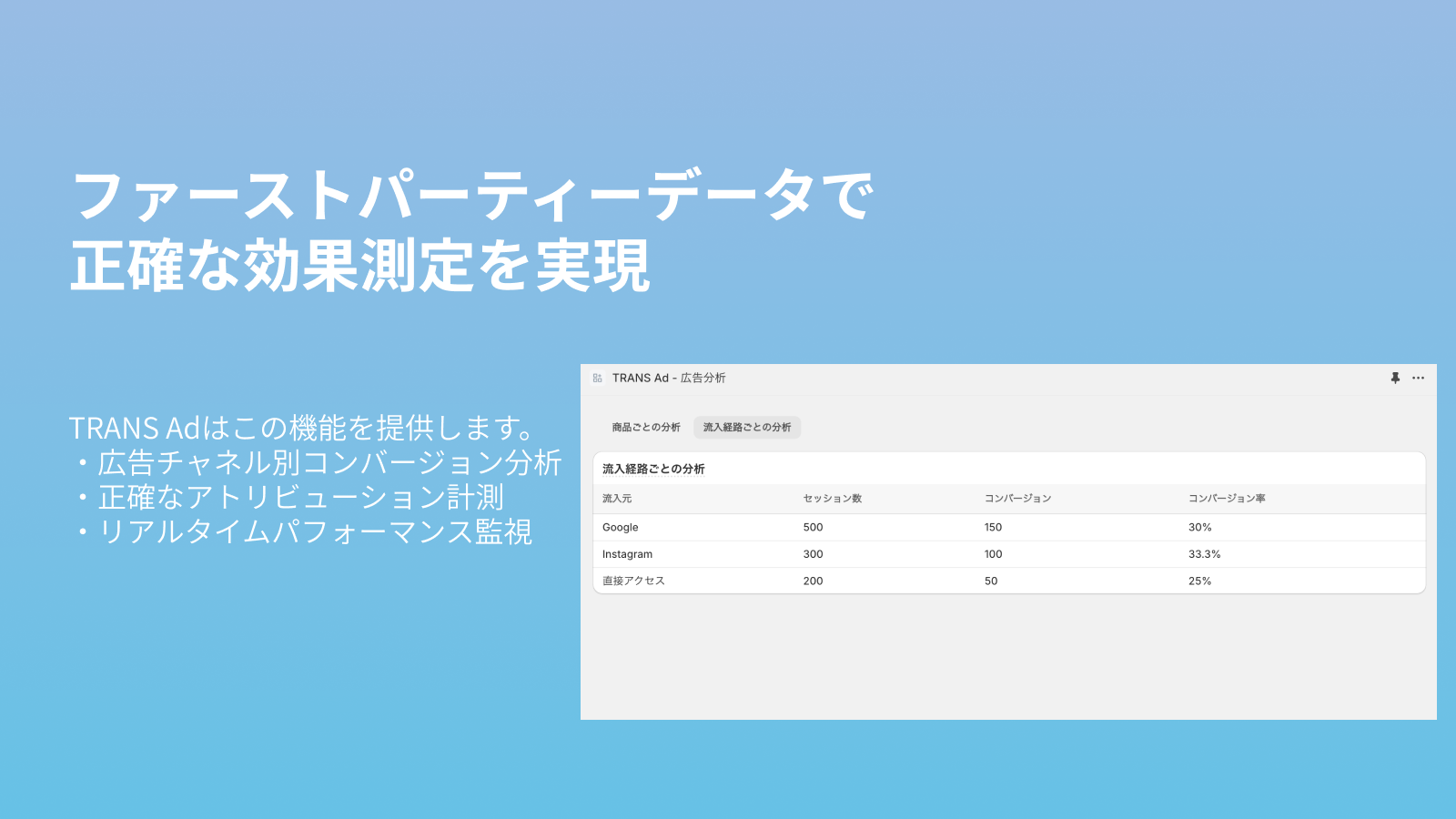Click 直接アクセス session count 200
This screenshot has width=1456, height=819.
pyautogui.click(x=814, y=581)
